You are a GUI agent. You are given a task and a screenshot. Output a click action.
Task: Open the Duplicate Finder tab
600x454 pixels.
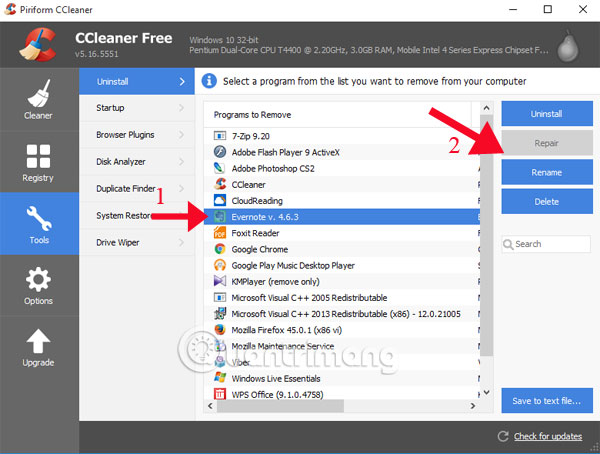(137, 189)
